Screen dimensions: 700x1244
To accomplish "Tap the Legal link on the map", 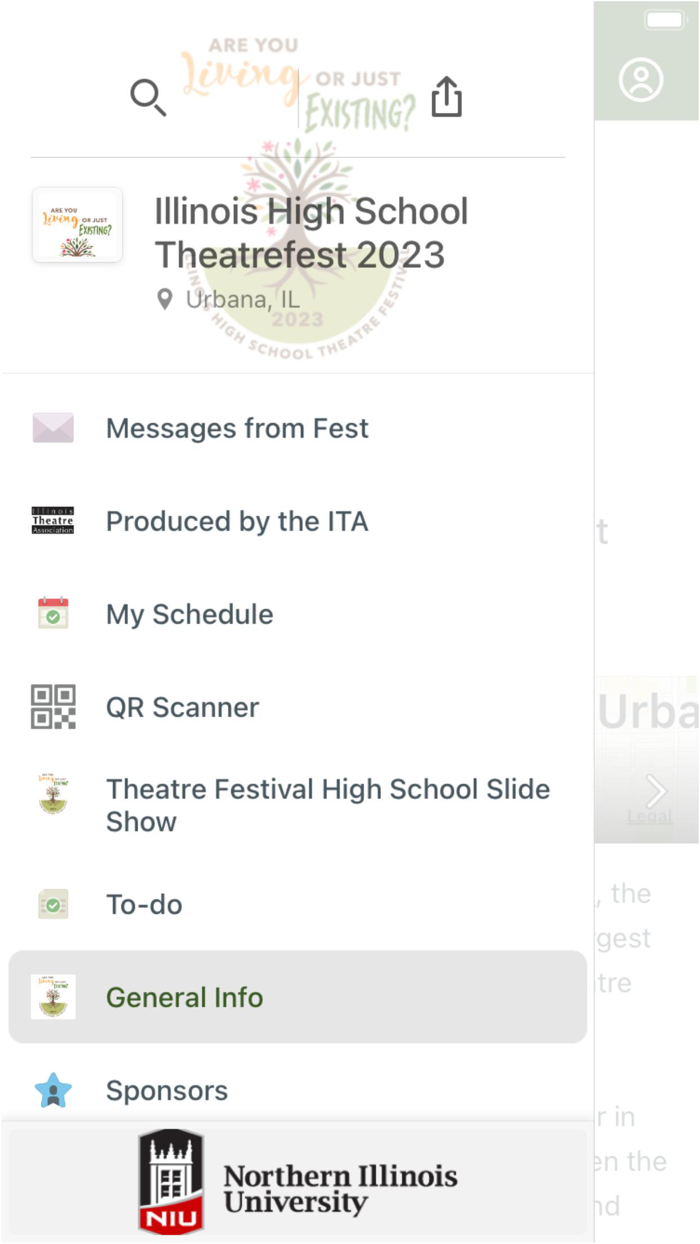I will click(x=649, y=816).
